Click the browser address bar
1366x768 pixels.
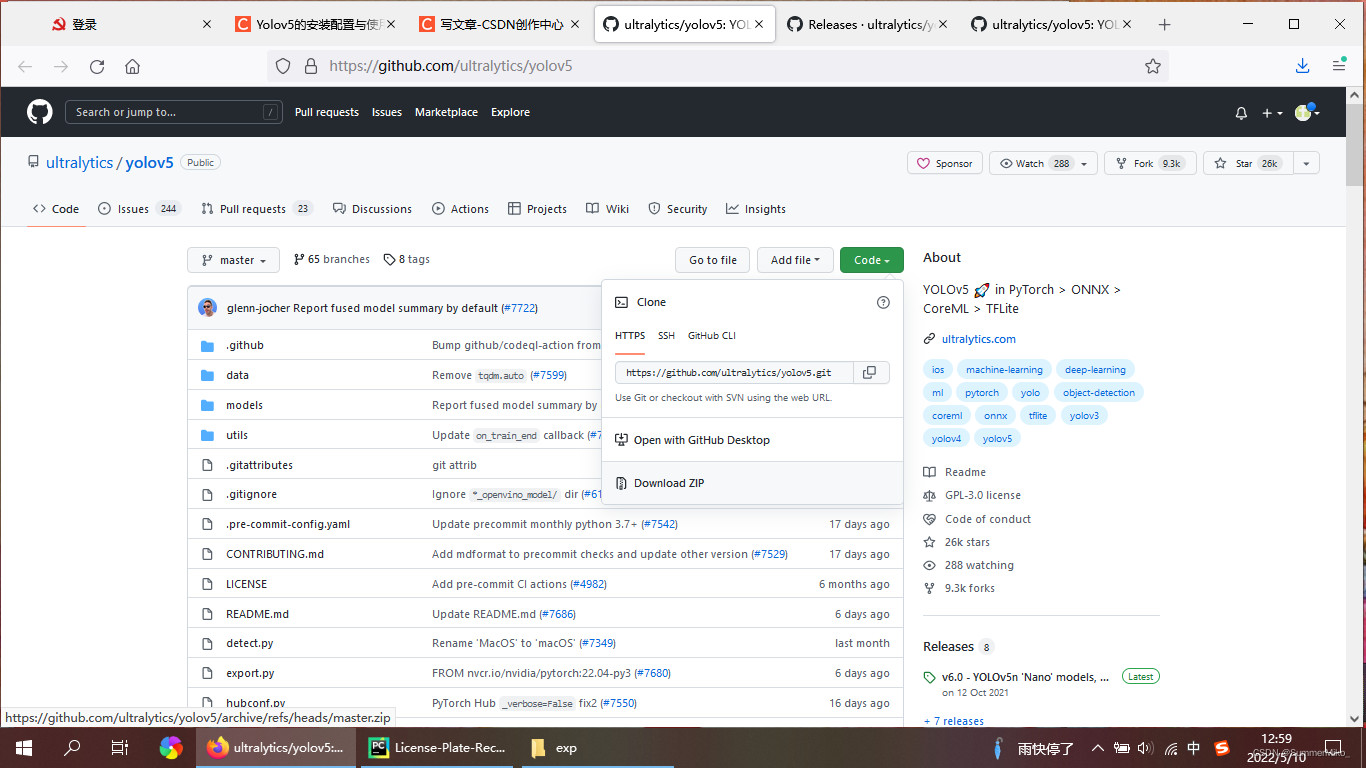717,66
